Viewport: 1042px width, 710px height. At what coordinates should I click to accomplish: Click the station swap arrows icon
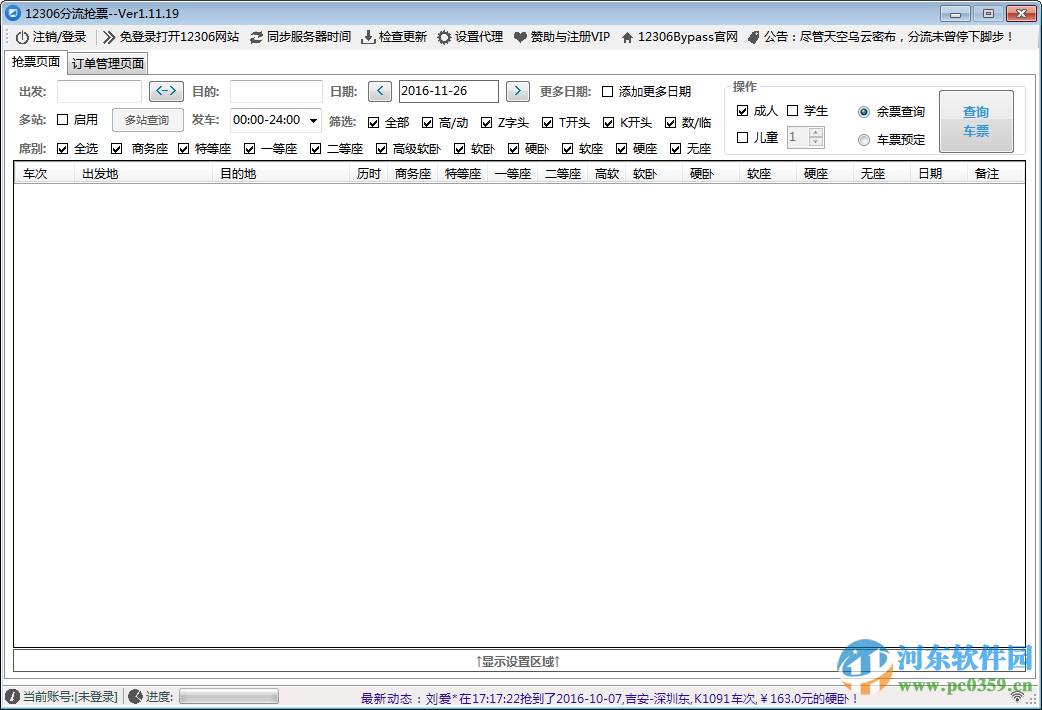[166, 90]
